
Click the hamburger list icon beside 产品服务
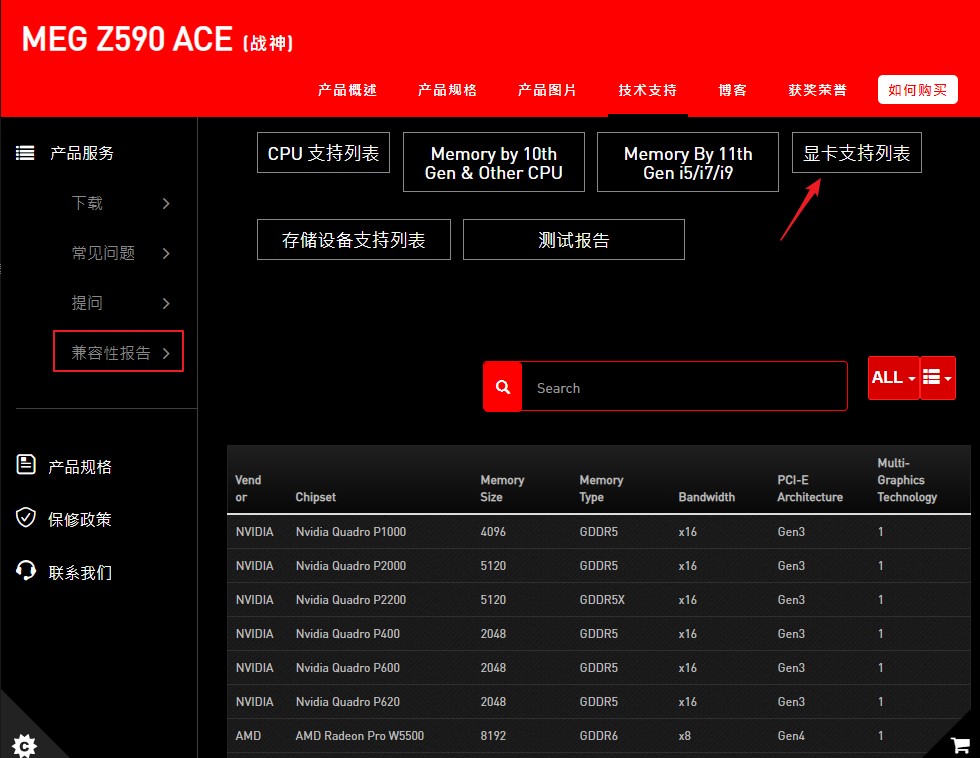(25, 153)
